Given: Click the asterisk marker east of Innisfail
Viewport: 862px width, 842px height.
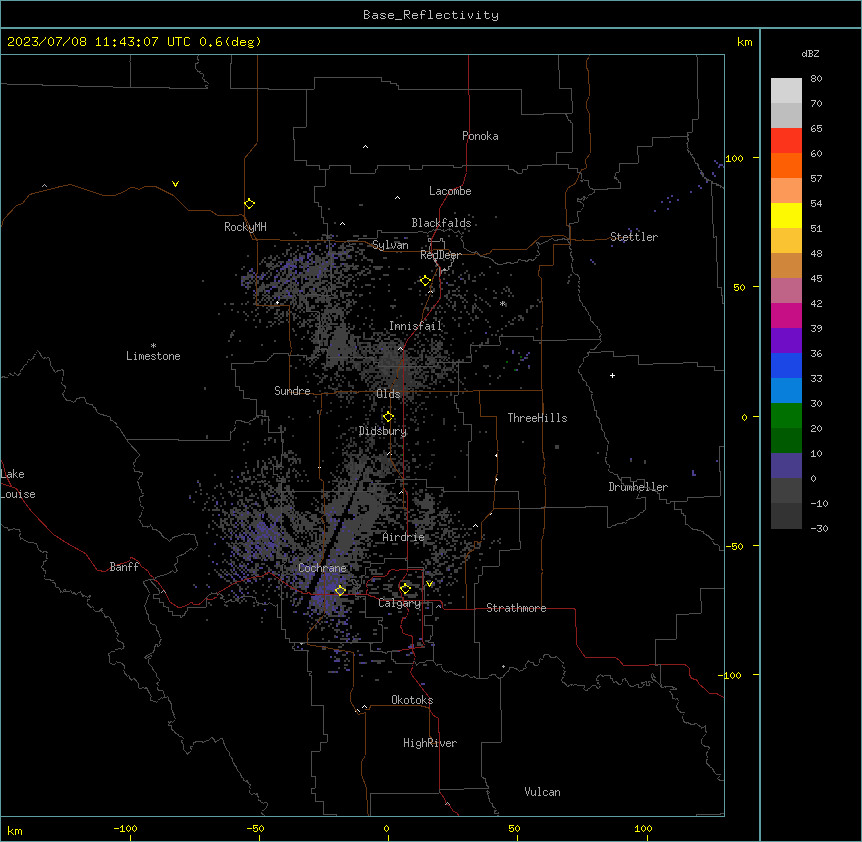Looking at the screenshot, I should pyautogui.click(x=503, y=304).
